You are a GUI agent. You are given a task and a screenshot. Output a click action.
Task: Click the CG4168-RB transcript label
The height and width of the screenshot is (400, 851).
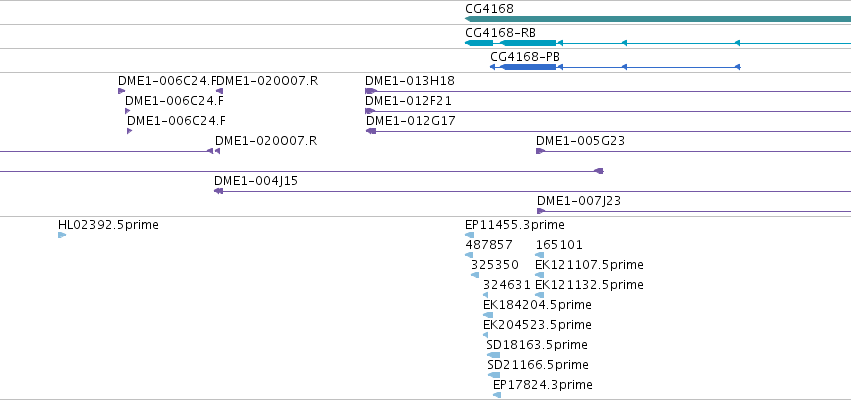(500, 33)
